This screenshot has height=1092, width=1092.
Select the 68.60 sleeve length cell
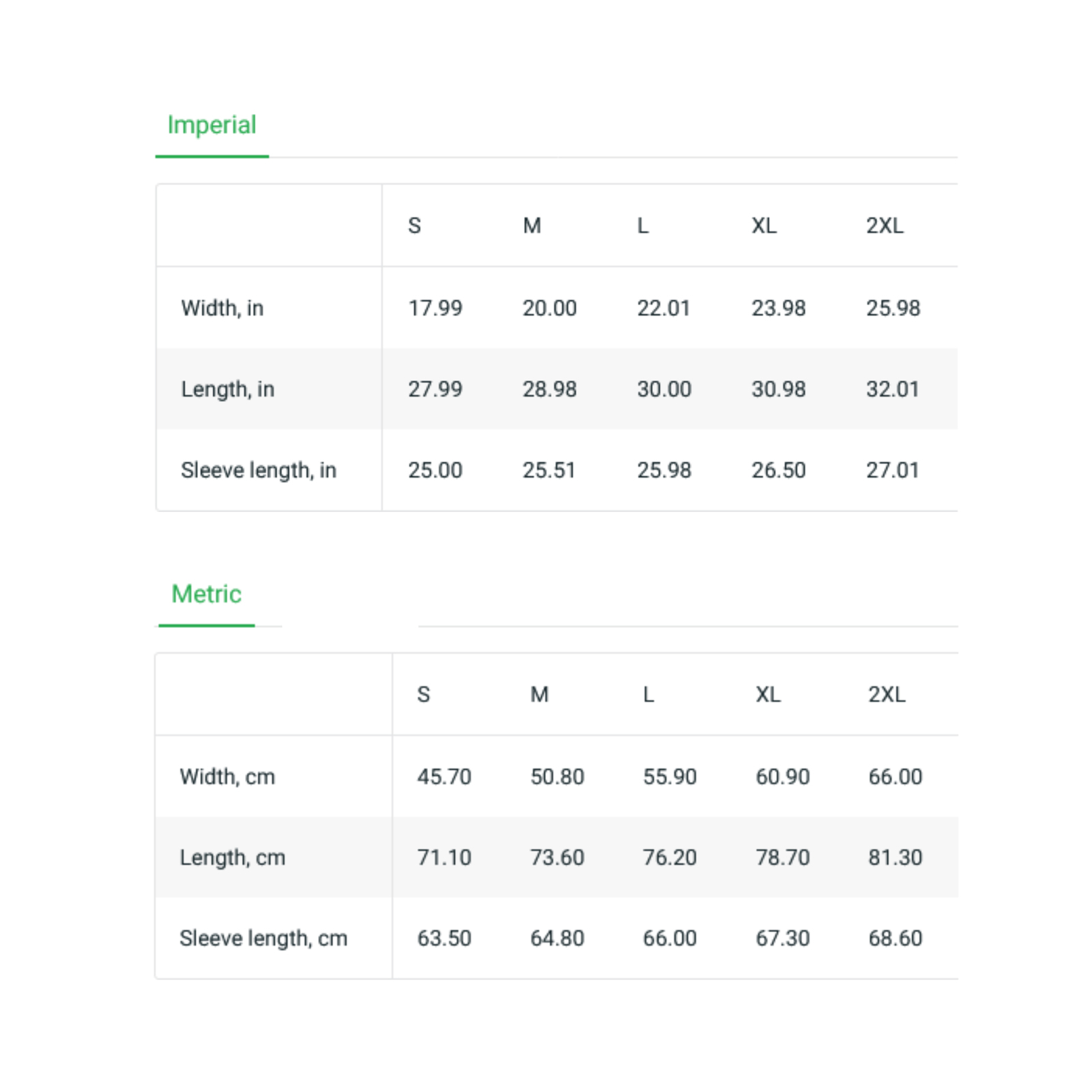pyautogui.click(x=895, y=938)
